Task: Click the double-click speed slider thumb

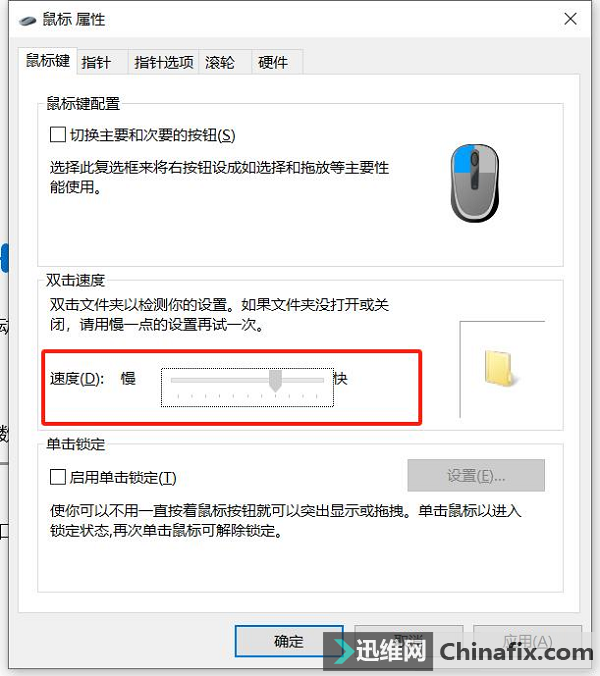Action: (x=275, y=380)
